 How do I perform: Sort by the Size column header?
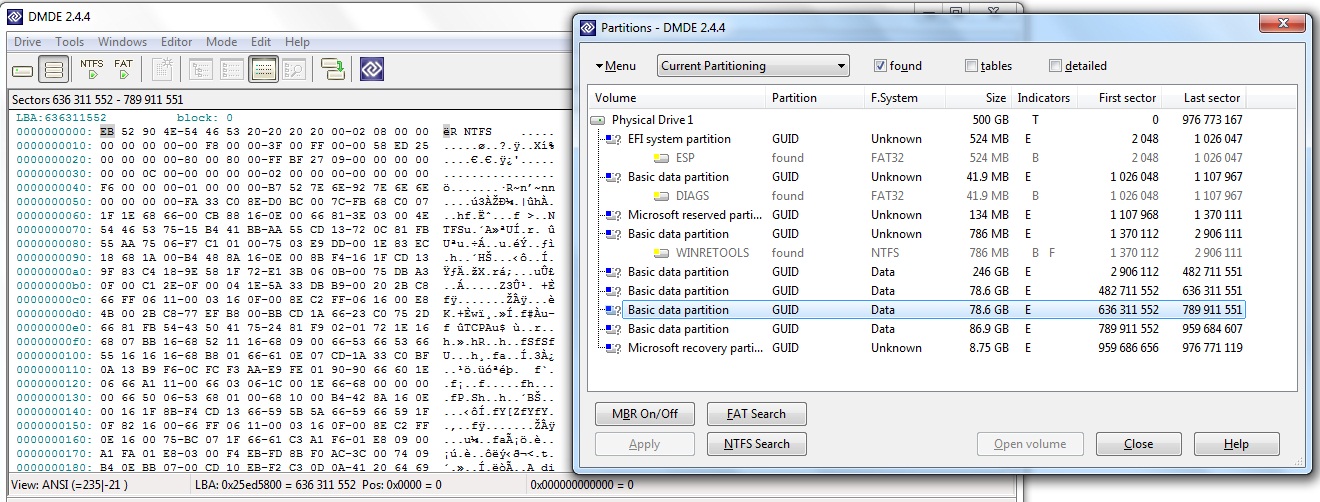point(979,98)
